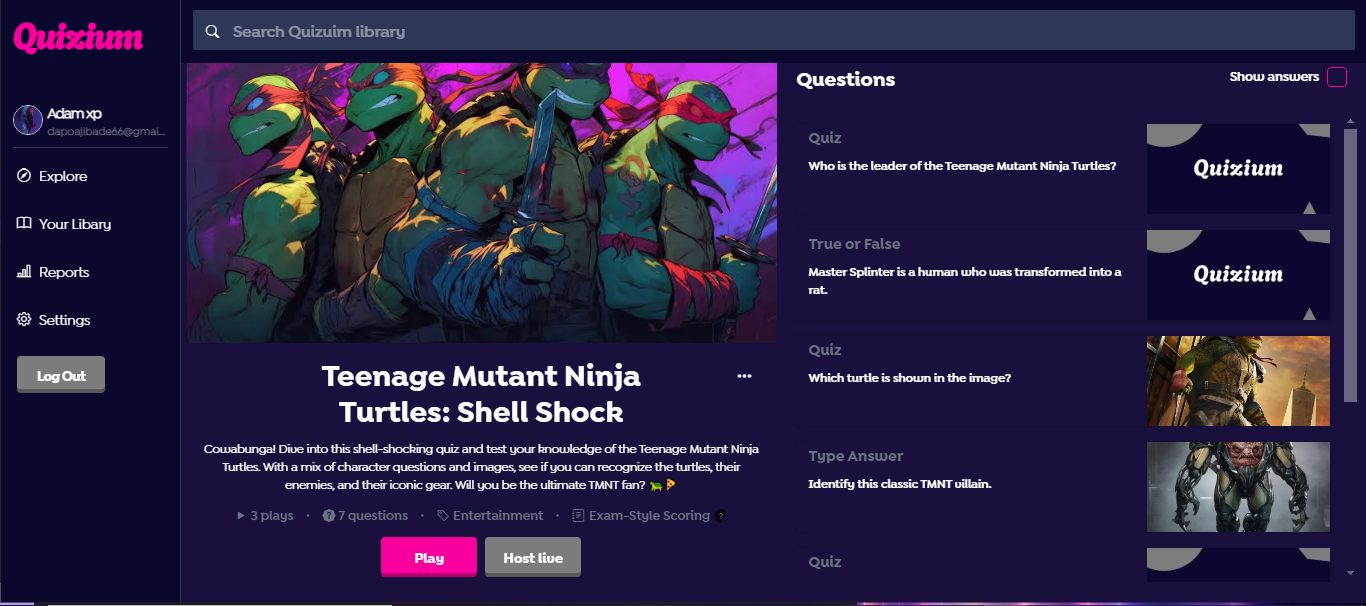Image resolution: width=1366 pixels, height=606 pixels.
Task: Click the help icon after Exam-Style Scoring
Action: click(x=720, y=516)
